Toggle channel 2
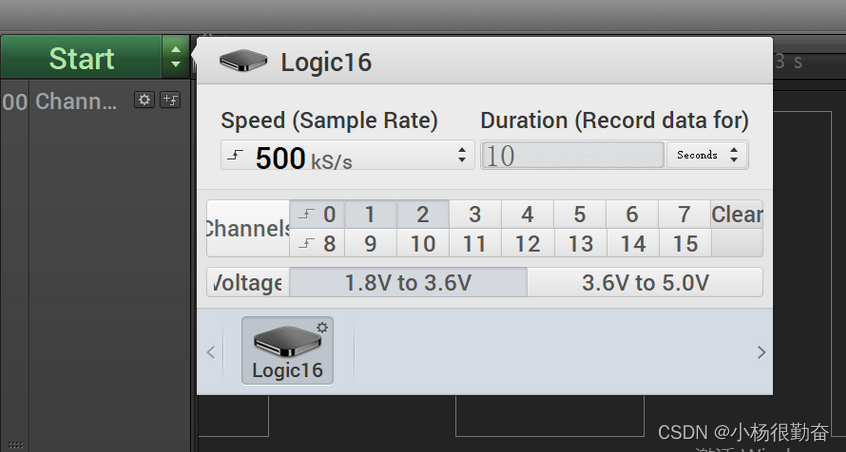 coord(422,214)
